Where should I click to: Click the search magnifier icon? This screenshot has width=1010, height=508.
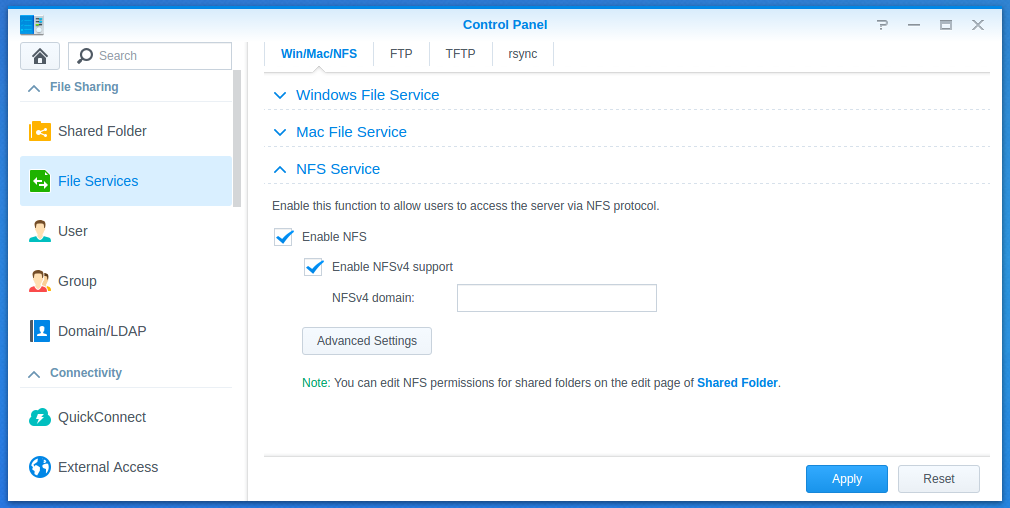point(84,56)
